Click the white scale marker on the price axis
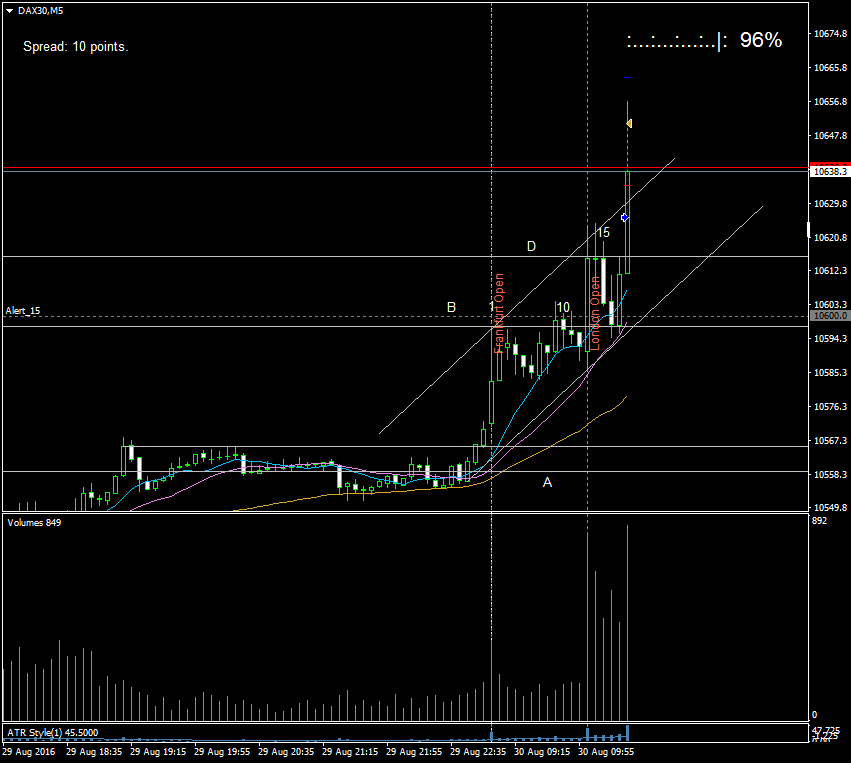851x763 pixels. tap(808, 231)
